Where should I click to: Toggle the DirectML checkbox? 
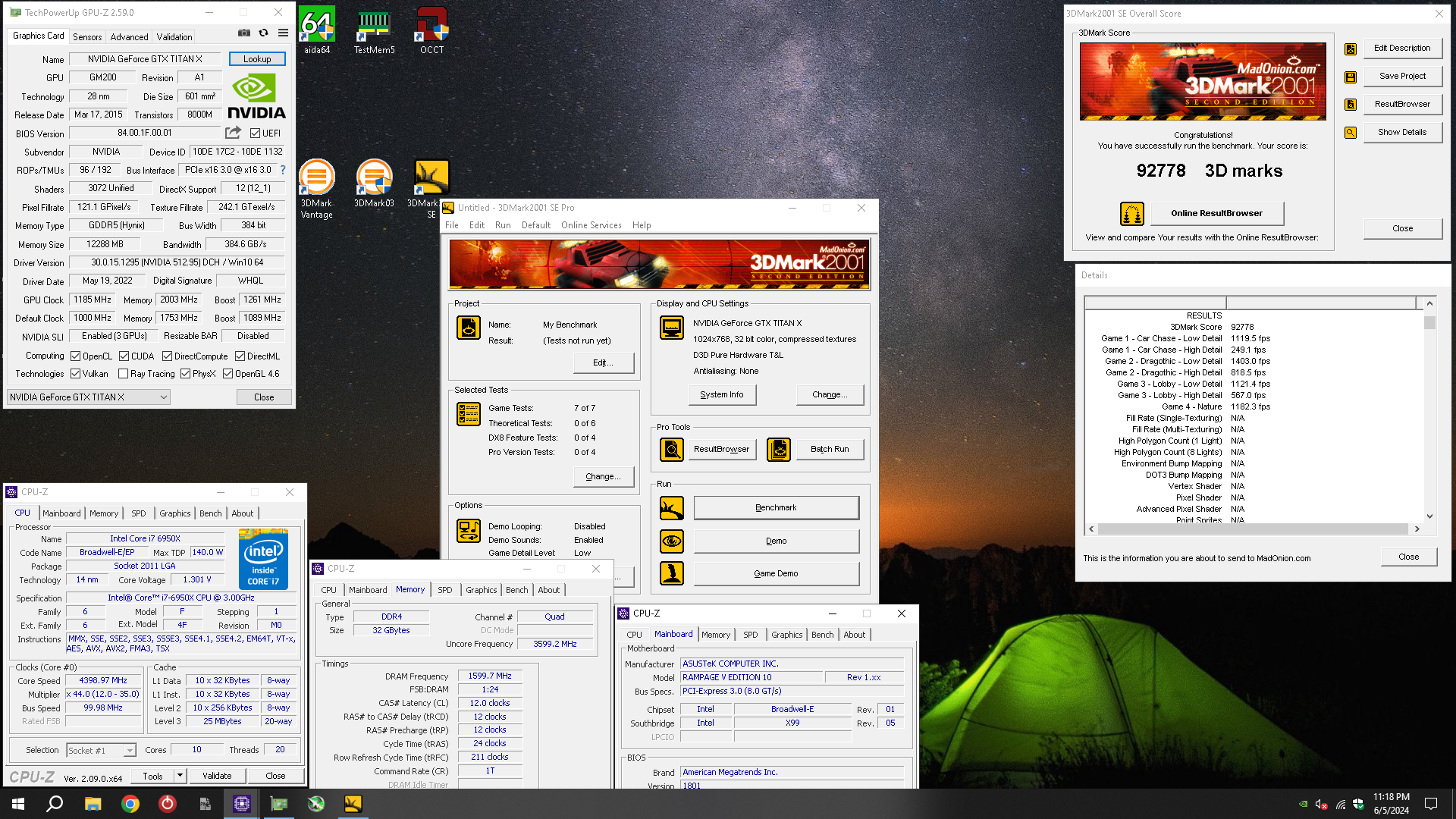pos(240,356)
